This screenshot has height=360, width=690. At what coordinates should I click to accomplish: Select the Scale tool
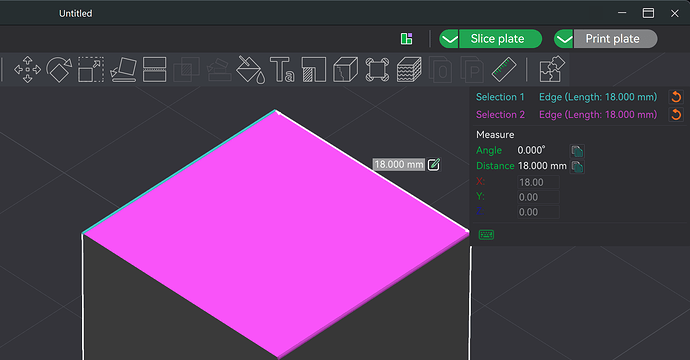(x=91, y=70)
